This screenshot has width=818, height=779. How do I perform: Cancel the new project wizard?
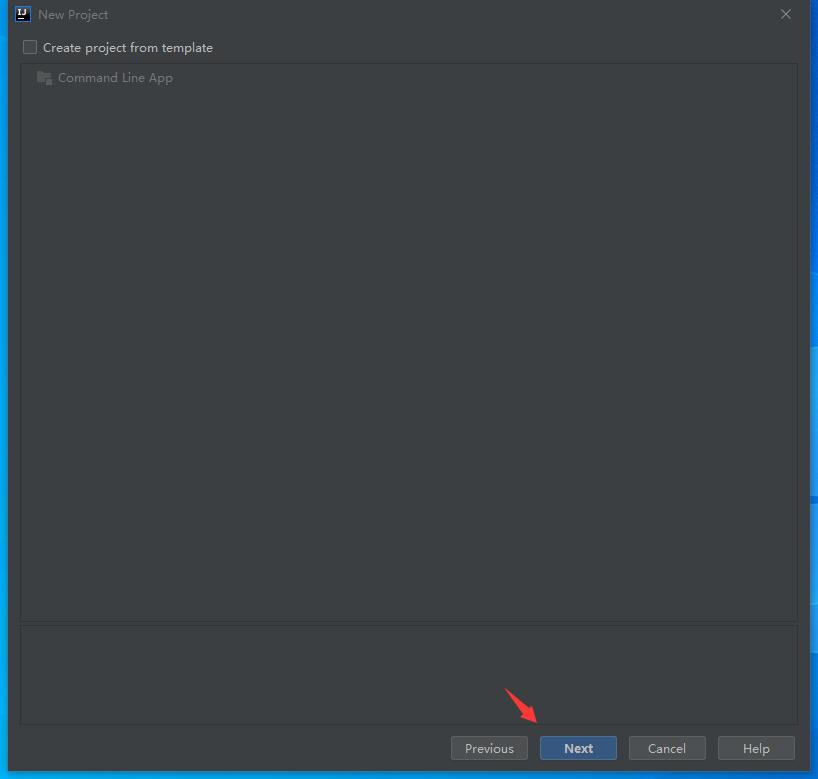pos(667,748)
